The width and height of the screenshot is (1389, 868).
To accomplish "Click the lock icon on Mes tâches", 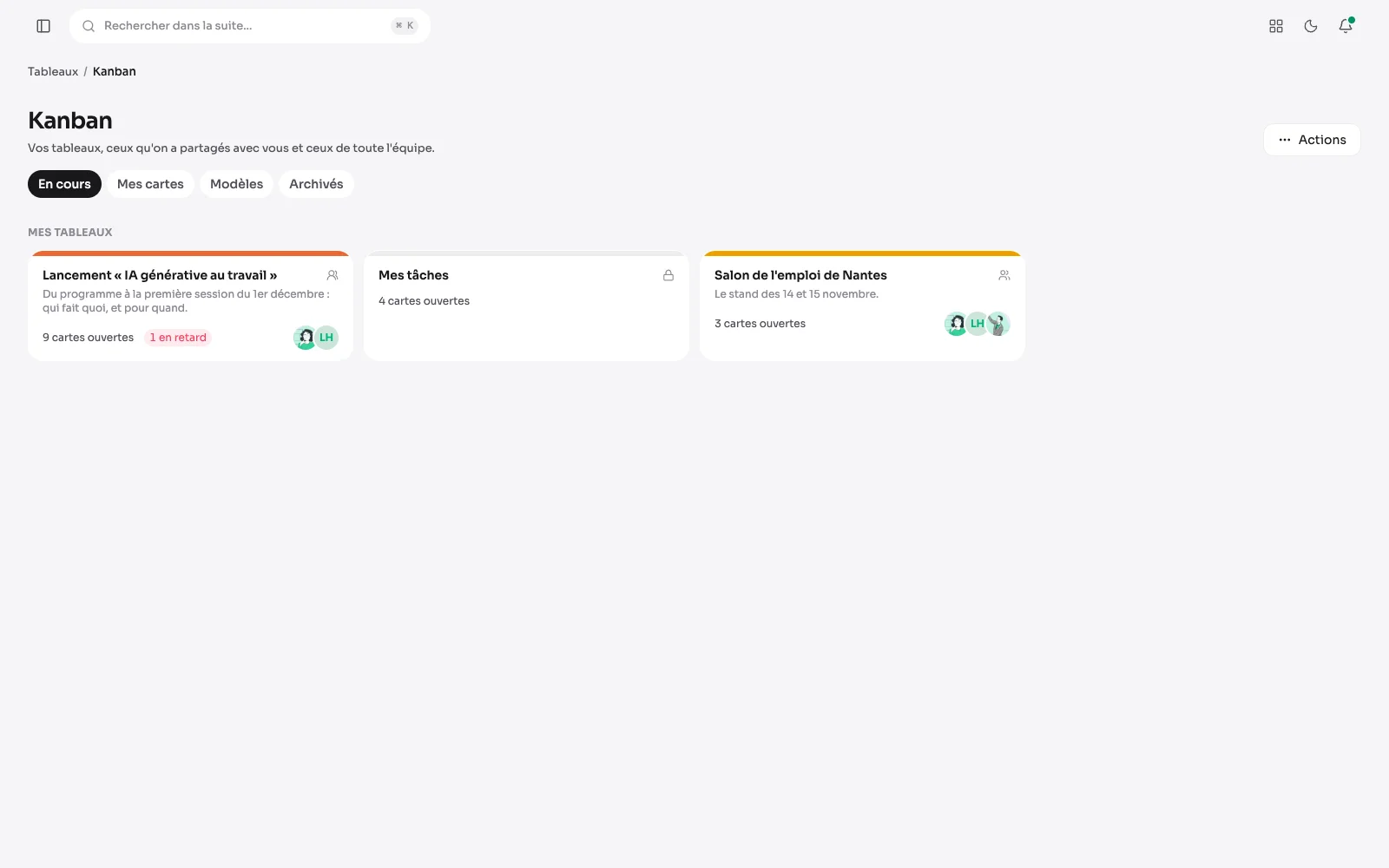I will coord(668,275).
